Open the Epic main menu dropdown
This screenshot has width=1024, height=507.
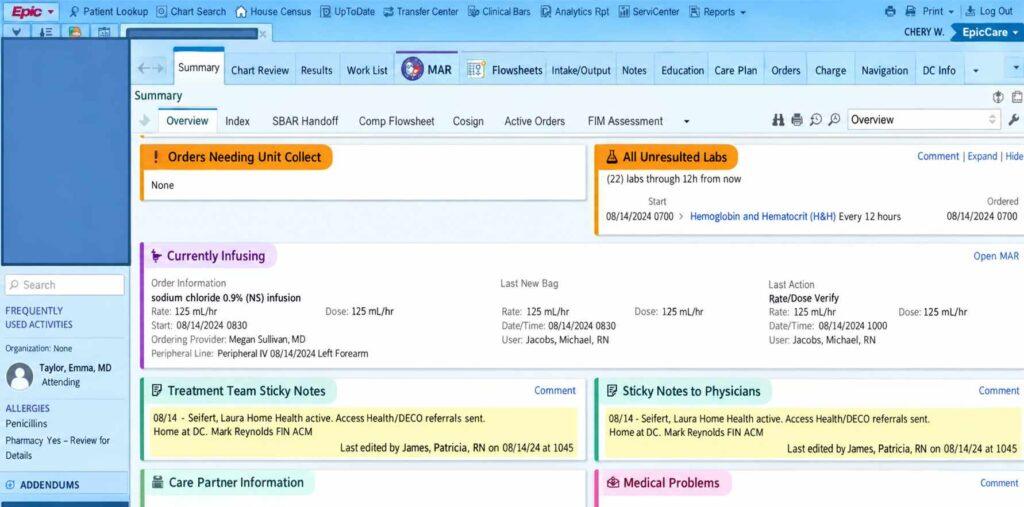33,12
